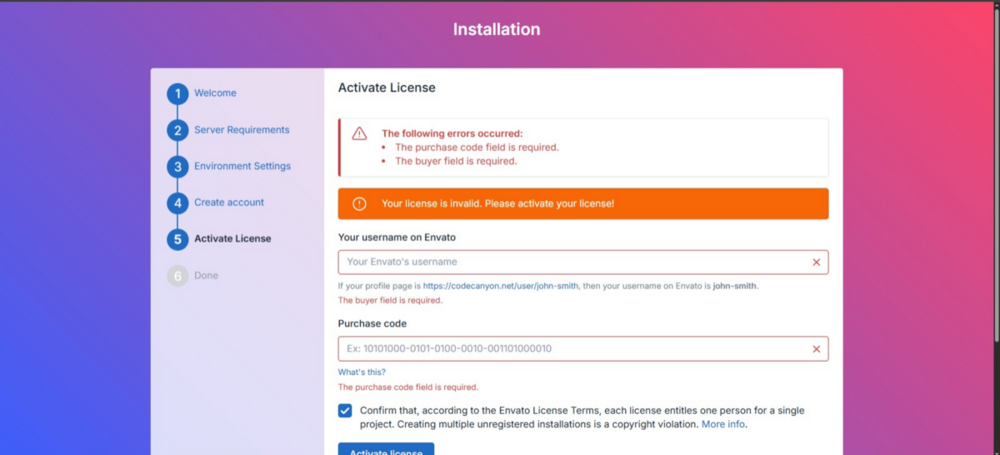The width and height of the screenshot is (1000, 455).
Task: Open the Create account step
Action: coord(229,202)
